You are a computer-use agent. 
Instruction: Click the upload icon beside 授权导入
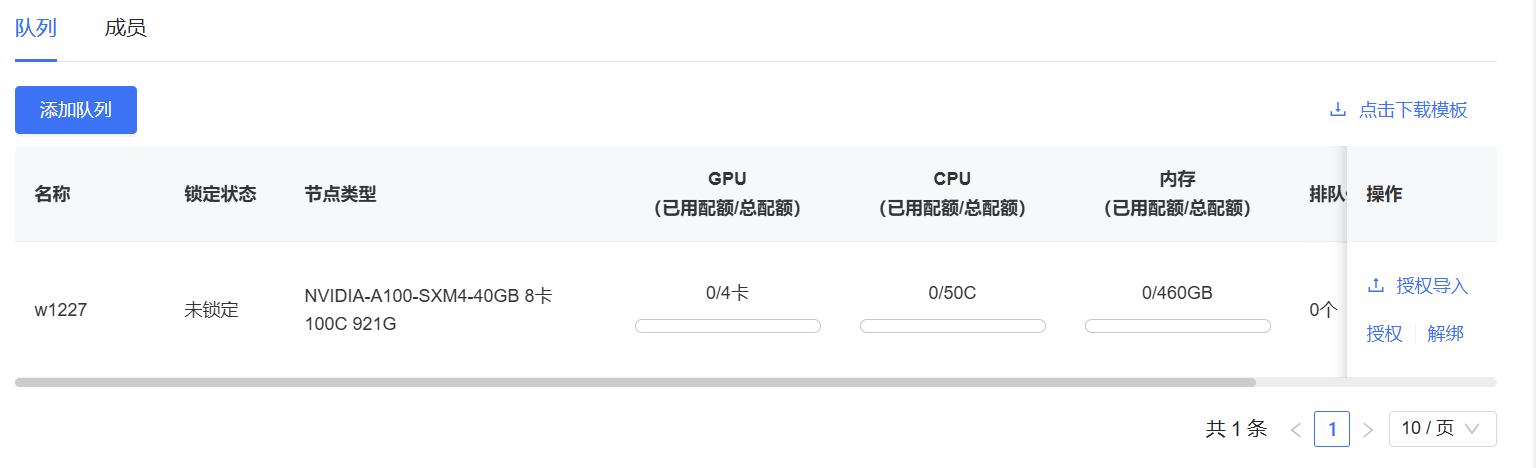(x=1376, y=286)
